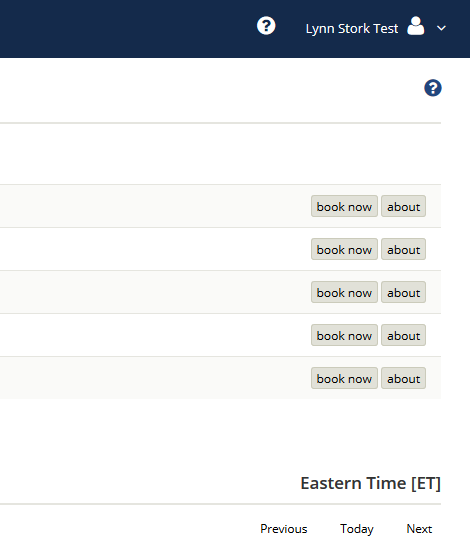Click book now in first row
This screenshot has height=542, width=470.
pyautogui.click(x=344, y=206)
